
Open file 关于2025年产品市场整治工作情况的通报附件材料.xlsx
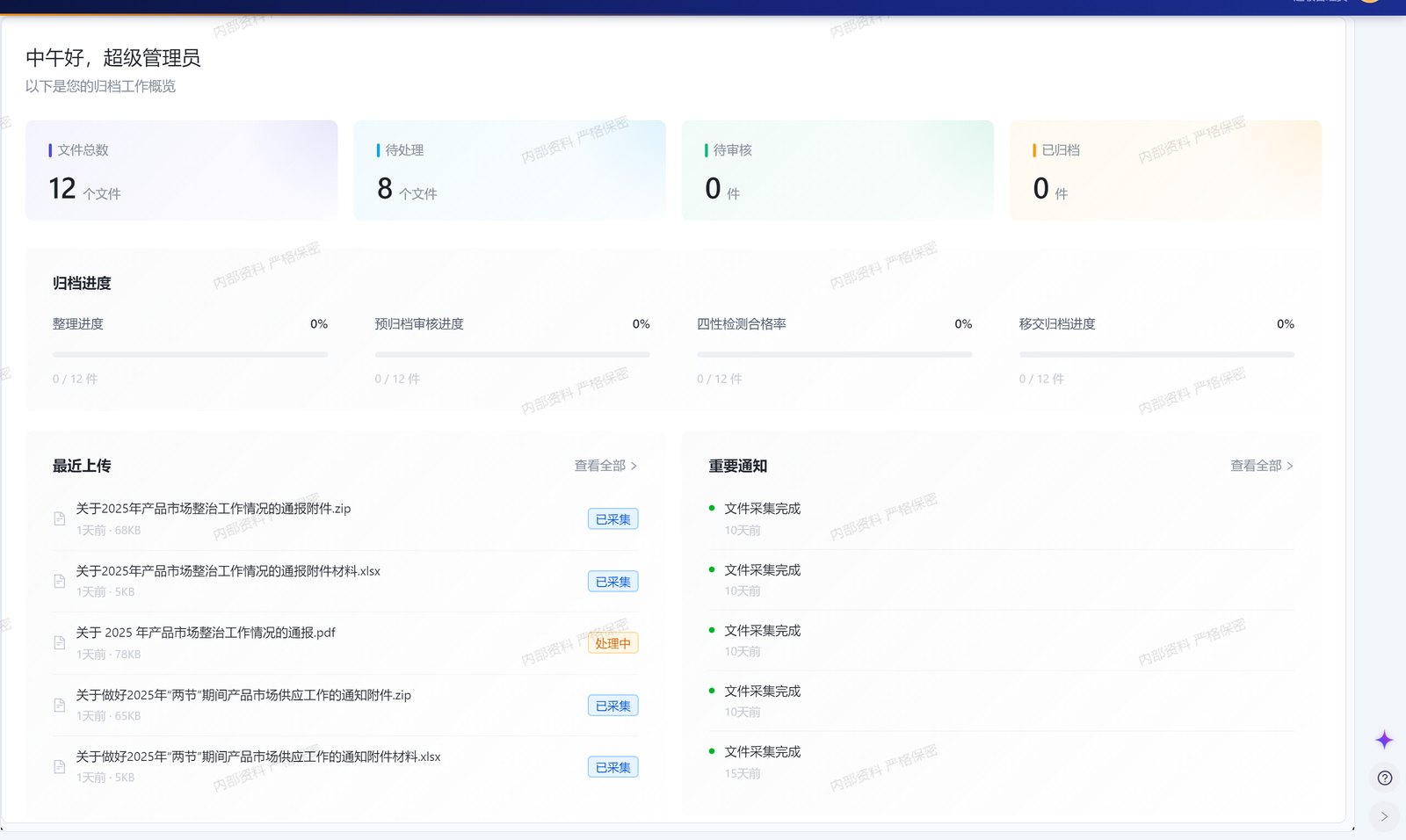click(x=228, y=571)
